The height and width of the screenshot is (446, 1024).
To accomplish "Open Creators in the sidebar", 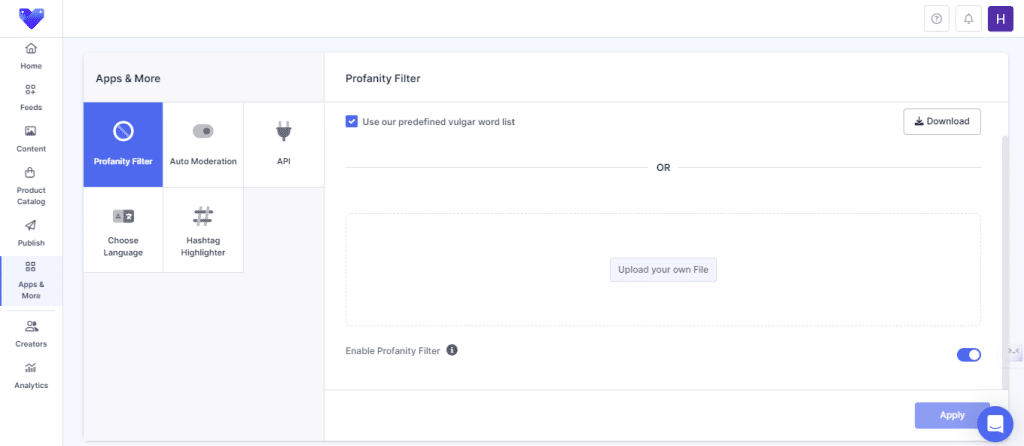I will coord(31,333).
